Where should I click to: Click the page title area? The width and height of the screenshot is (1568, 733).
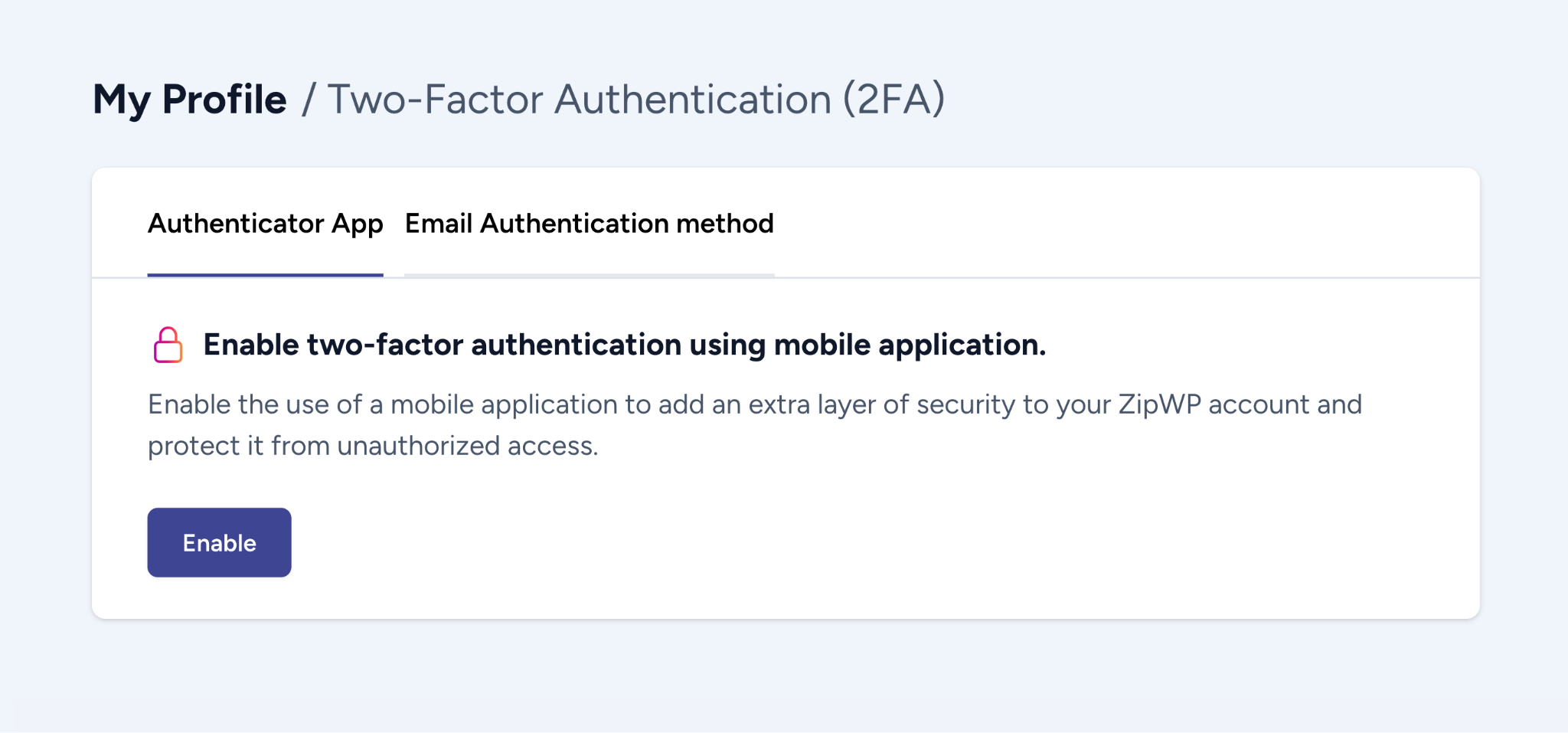pyautogui.click(x=518, y=98)
